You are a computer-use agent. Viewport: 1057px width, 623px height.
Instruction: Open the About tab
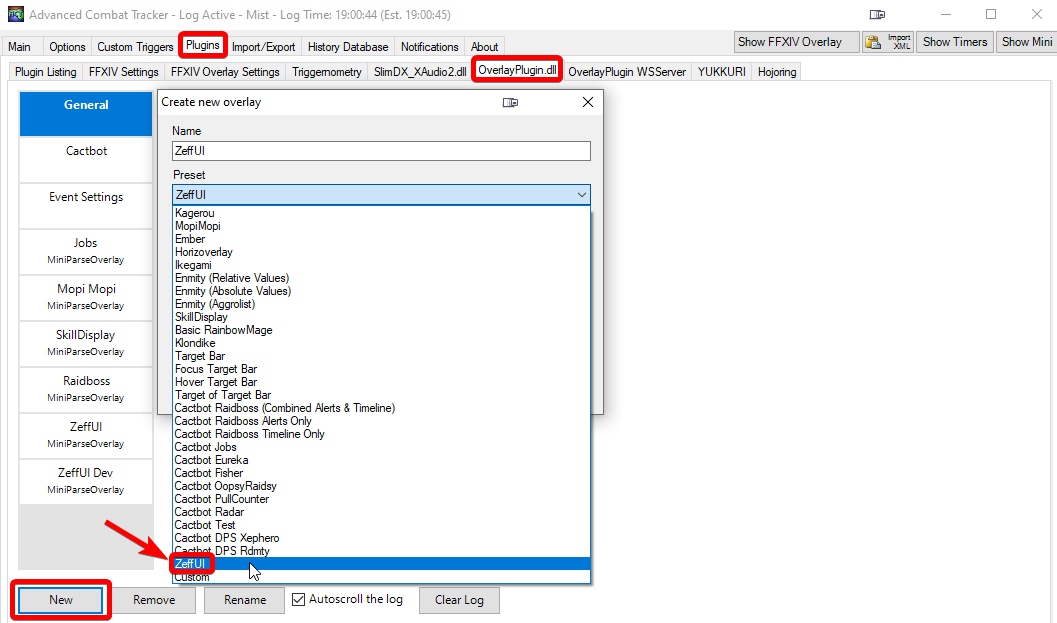(x=485, y=47)
